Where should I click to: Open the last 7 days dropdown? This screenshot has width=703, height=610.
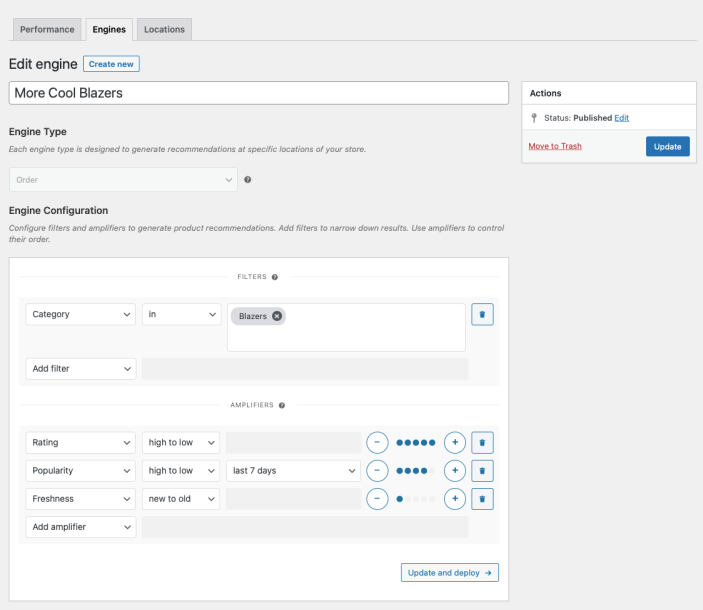coord(293,471)
